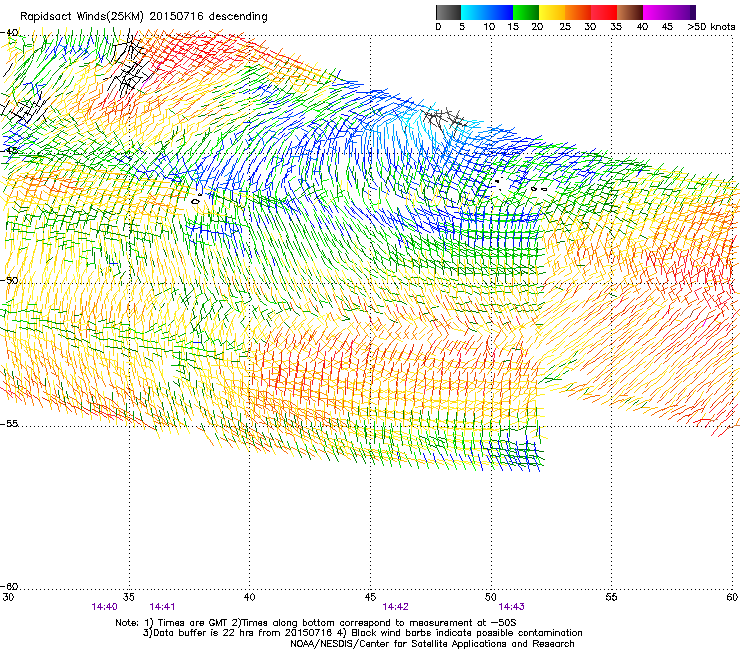
Task: Click the green 15-20 knots color band
Action: (x=526, y=12)
